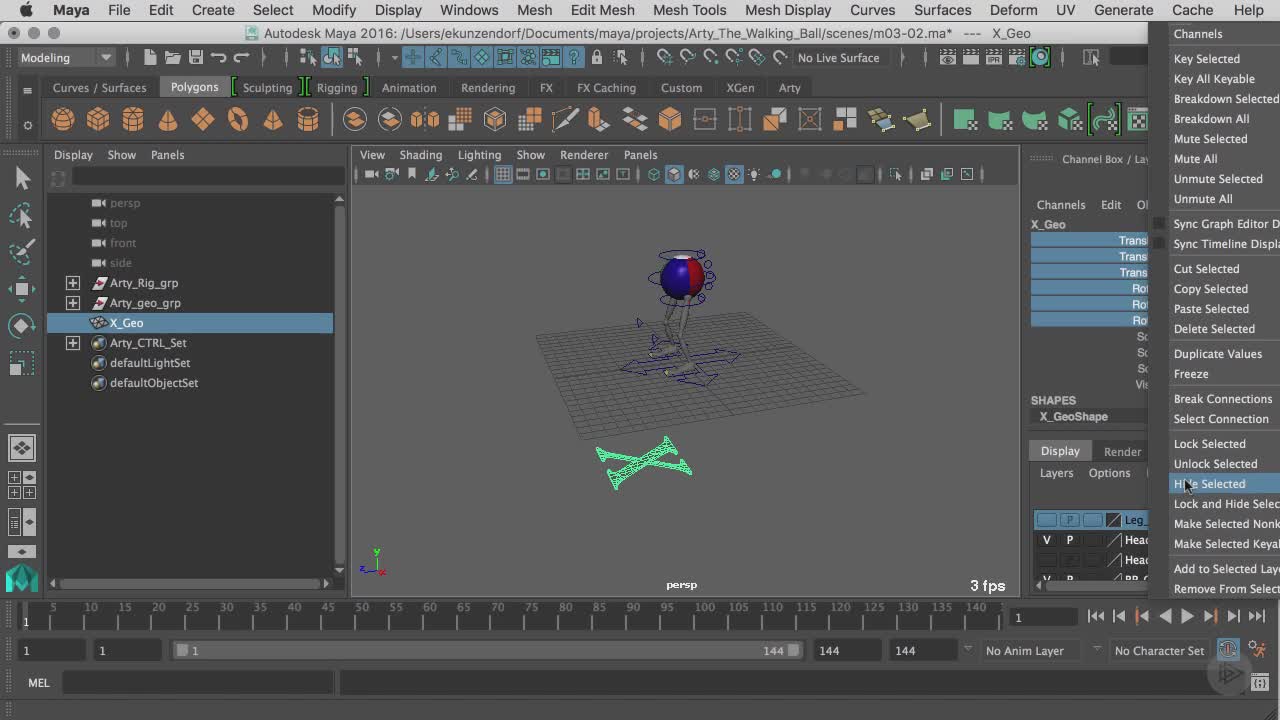Open the Modeling menu set dropdown
1280x720 pixels.
(x=66, y=57)
